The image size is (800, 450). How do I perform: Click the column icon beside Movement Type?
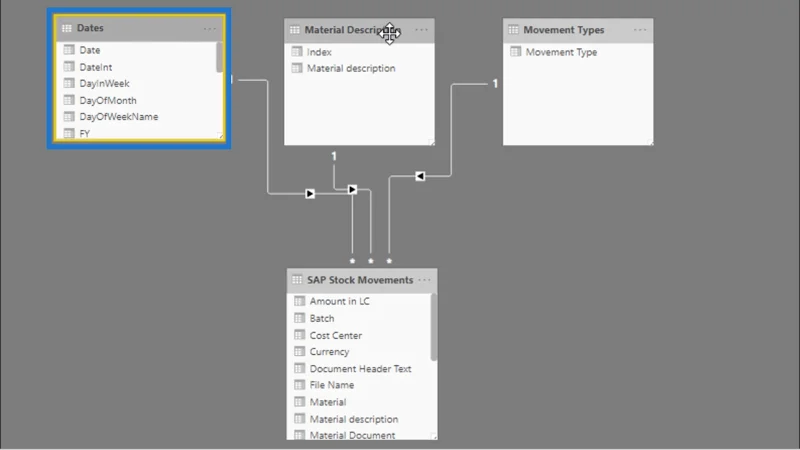516,52
